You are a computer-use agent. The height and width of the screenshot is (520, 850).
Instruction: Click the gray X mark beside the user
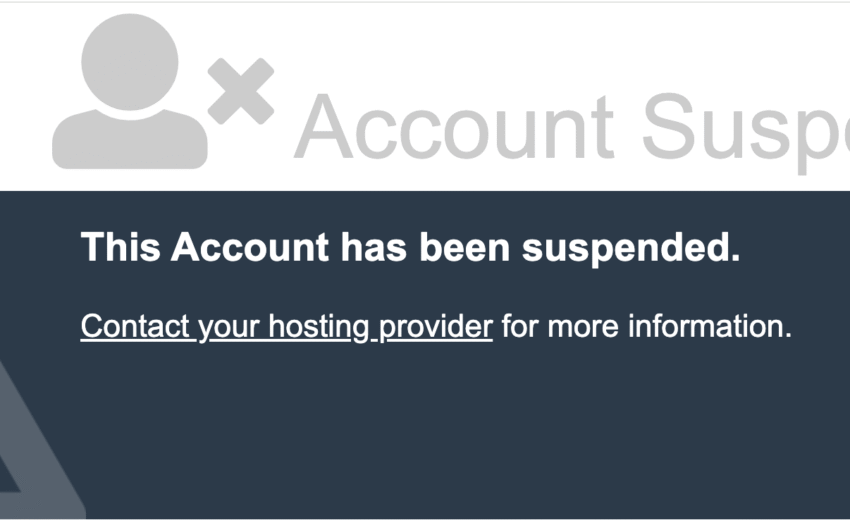241,91
